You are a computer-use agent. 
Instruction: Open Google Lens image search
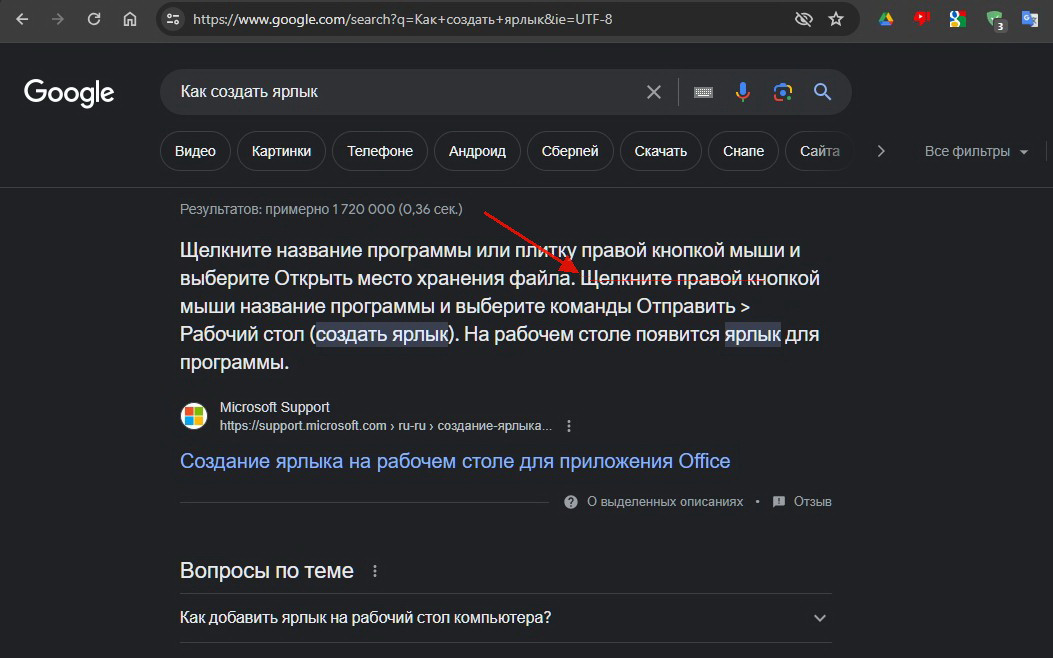(x=782, y=92)
